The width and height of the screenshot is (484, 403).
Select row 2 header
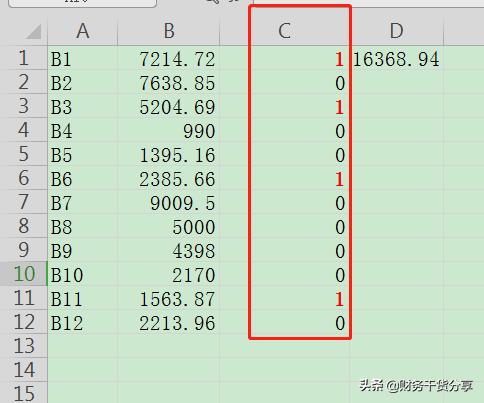pos(24,82)
